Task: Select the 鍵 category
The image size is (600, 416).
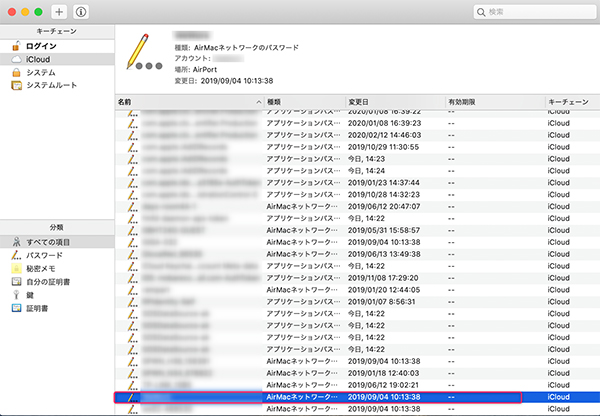Action: click(30, 294)
